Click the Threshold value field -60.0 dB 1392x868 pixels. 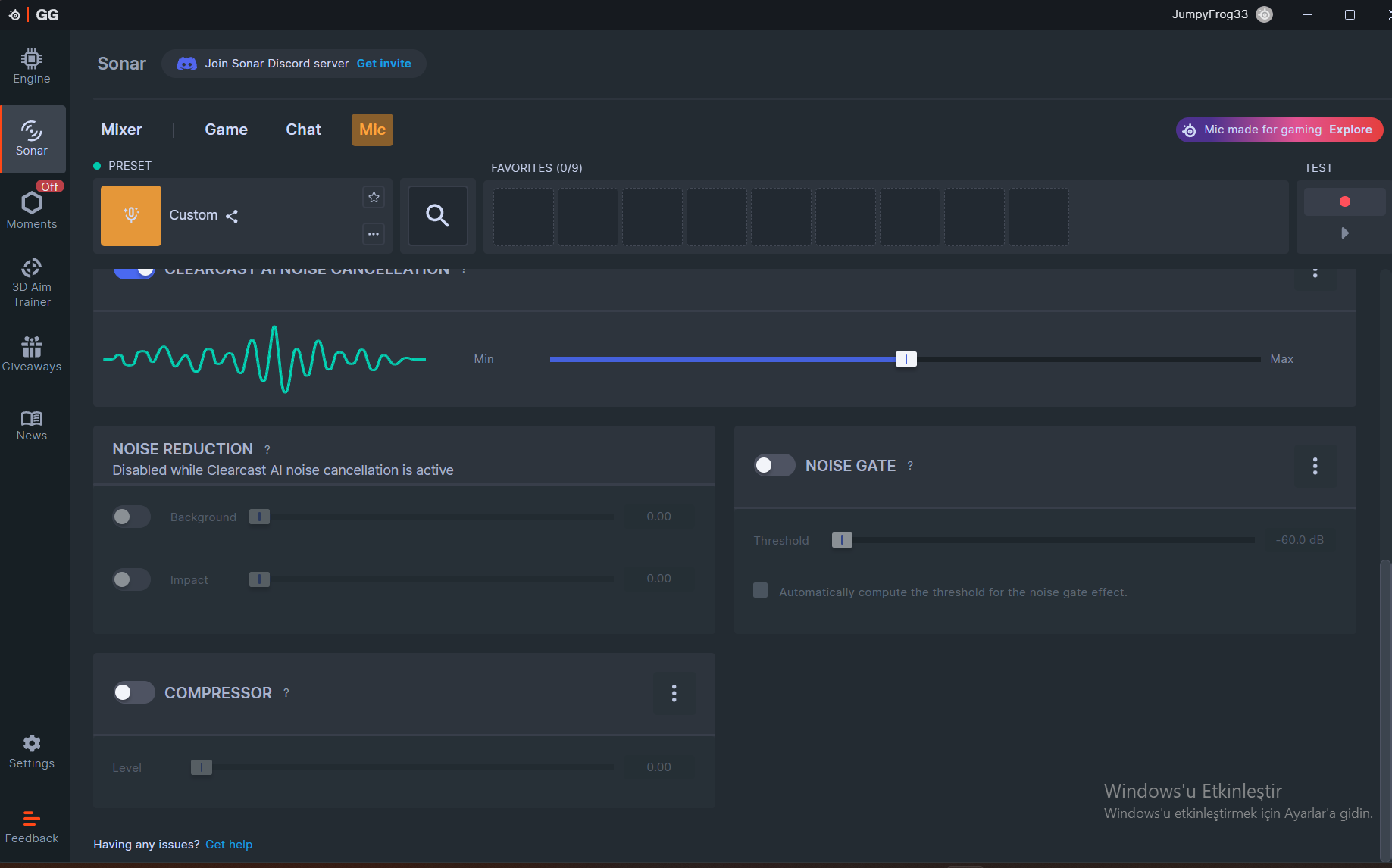click(x=1300, y=540)
